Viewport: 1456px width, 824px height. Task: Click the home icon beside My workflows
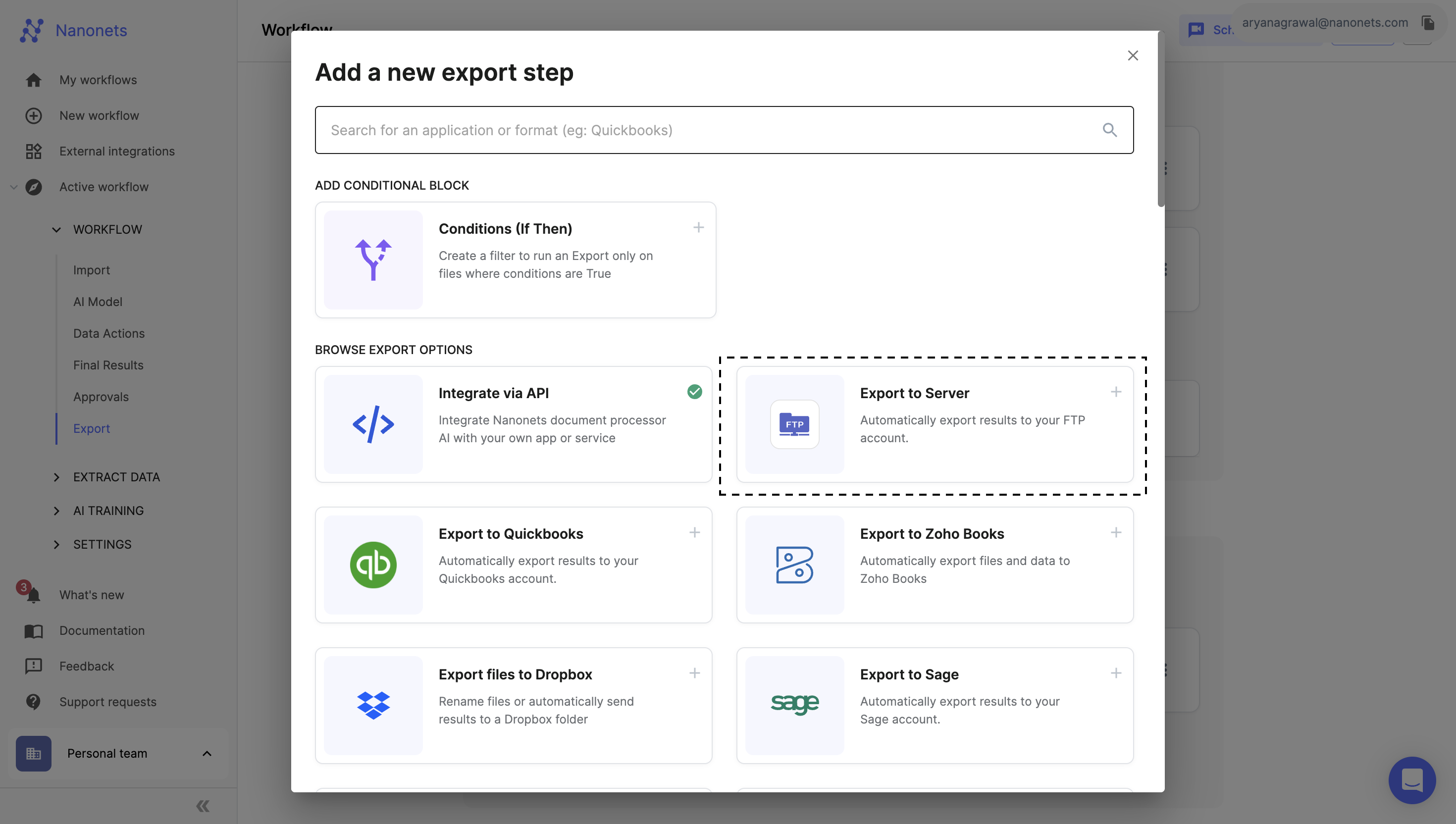[33, 80]
